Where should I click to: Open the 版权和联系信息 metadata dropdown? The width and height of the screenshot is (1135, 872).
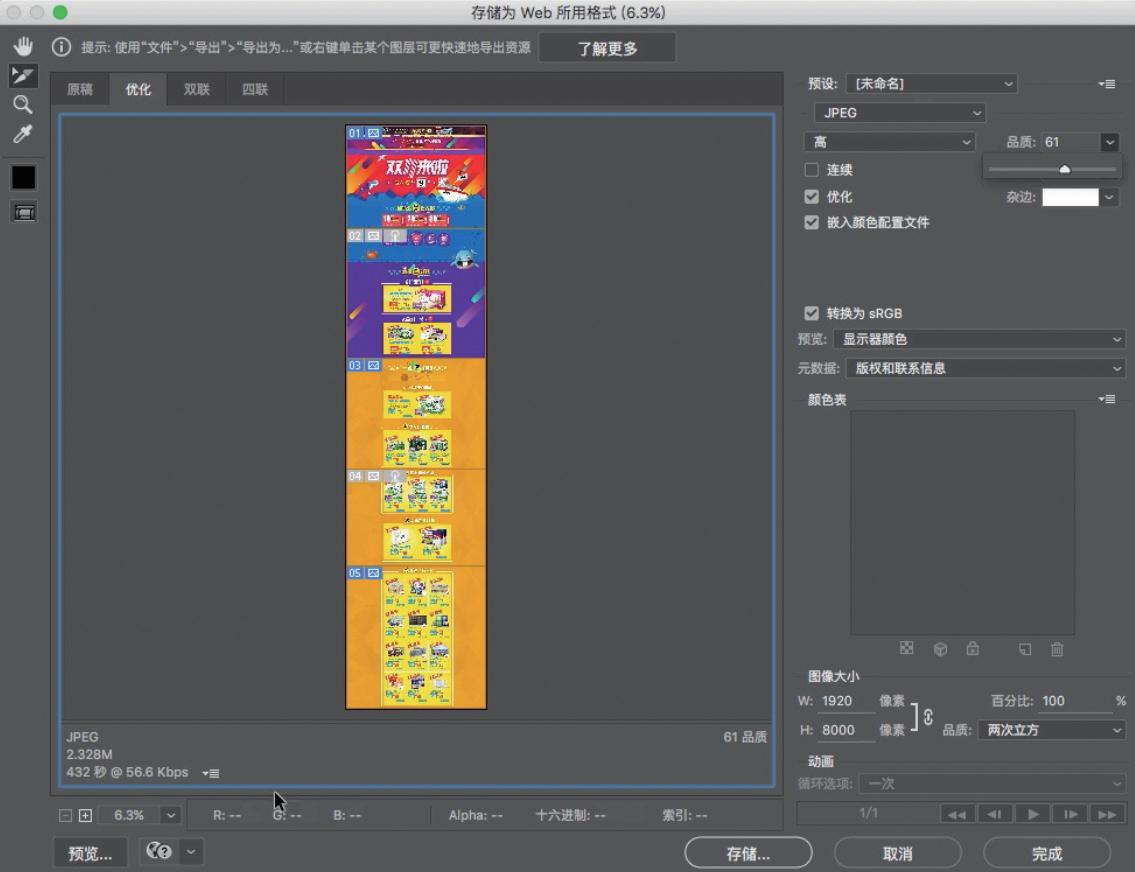pyautogui.click(x=986, y=368)
